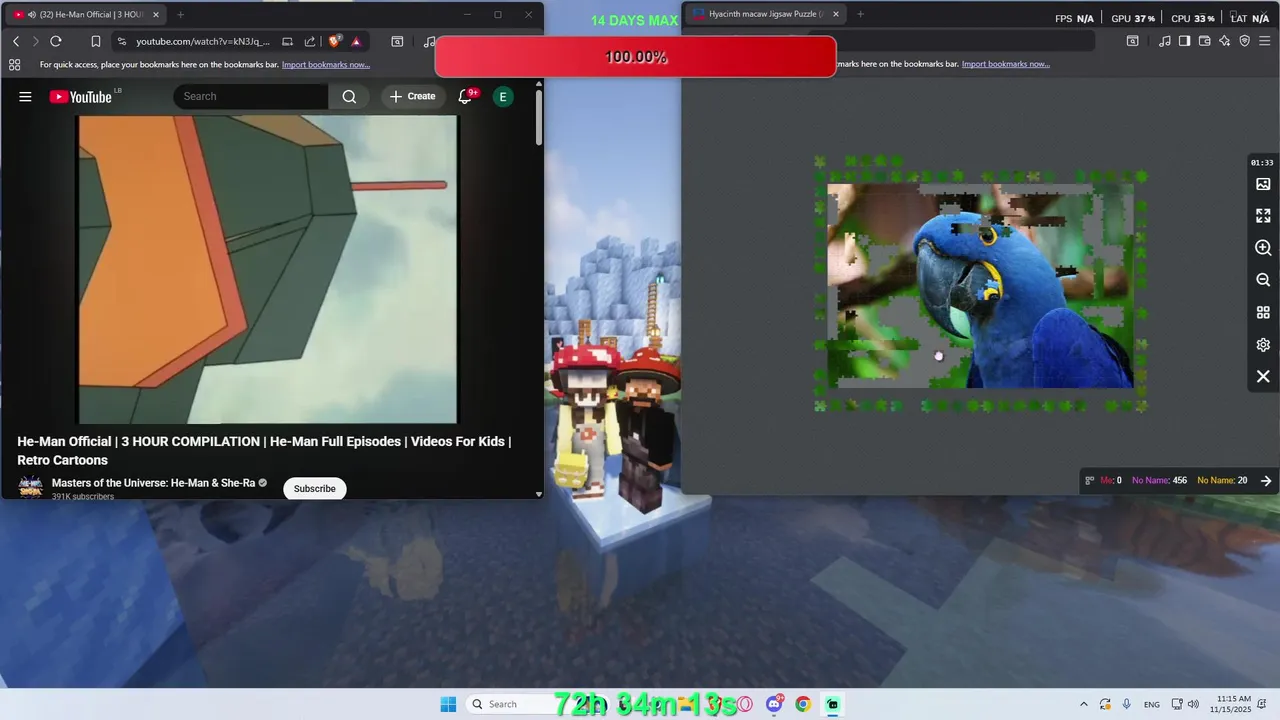
Task: Enter fullscreen in jigsaw puzzle
Action: (x=1263, y=215)
